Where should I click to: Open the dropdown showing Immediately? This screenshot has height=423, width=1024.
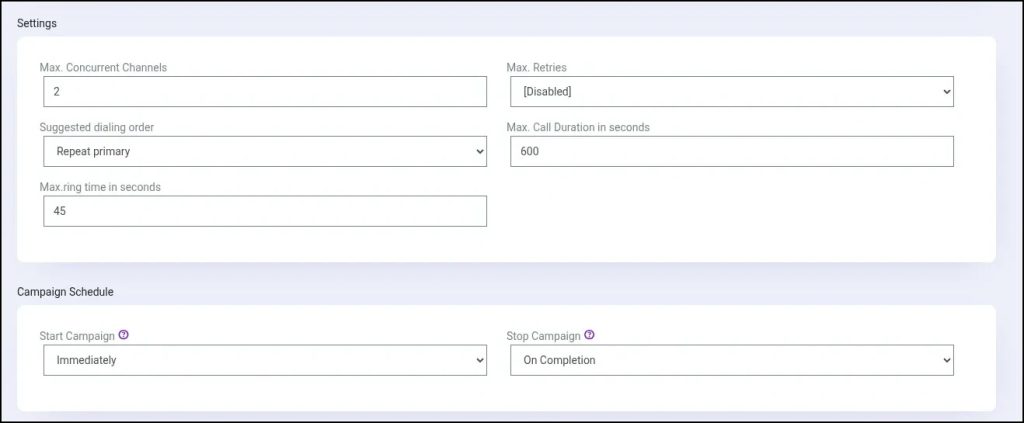point(265,361)
